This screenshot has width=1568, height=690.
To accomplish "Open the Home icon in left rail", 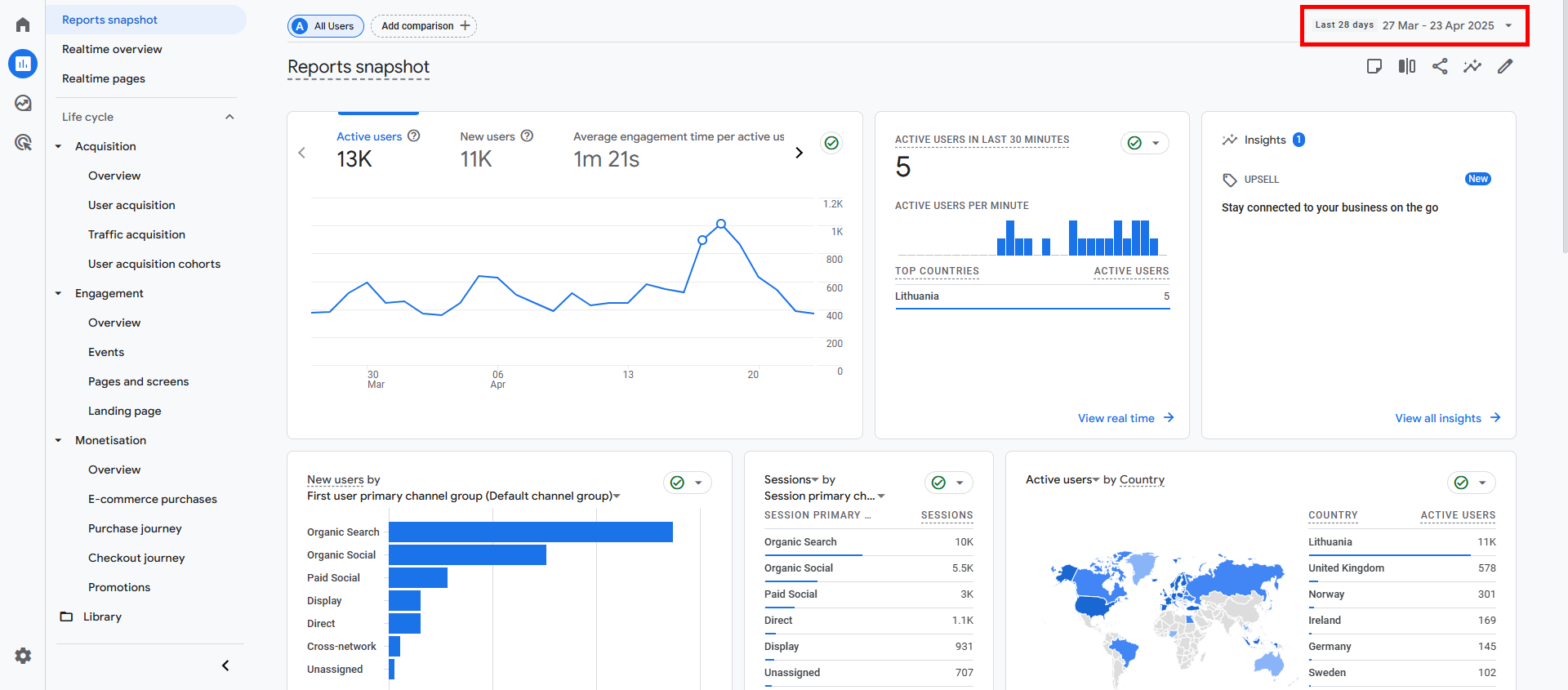I will (23, 24).
